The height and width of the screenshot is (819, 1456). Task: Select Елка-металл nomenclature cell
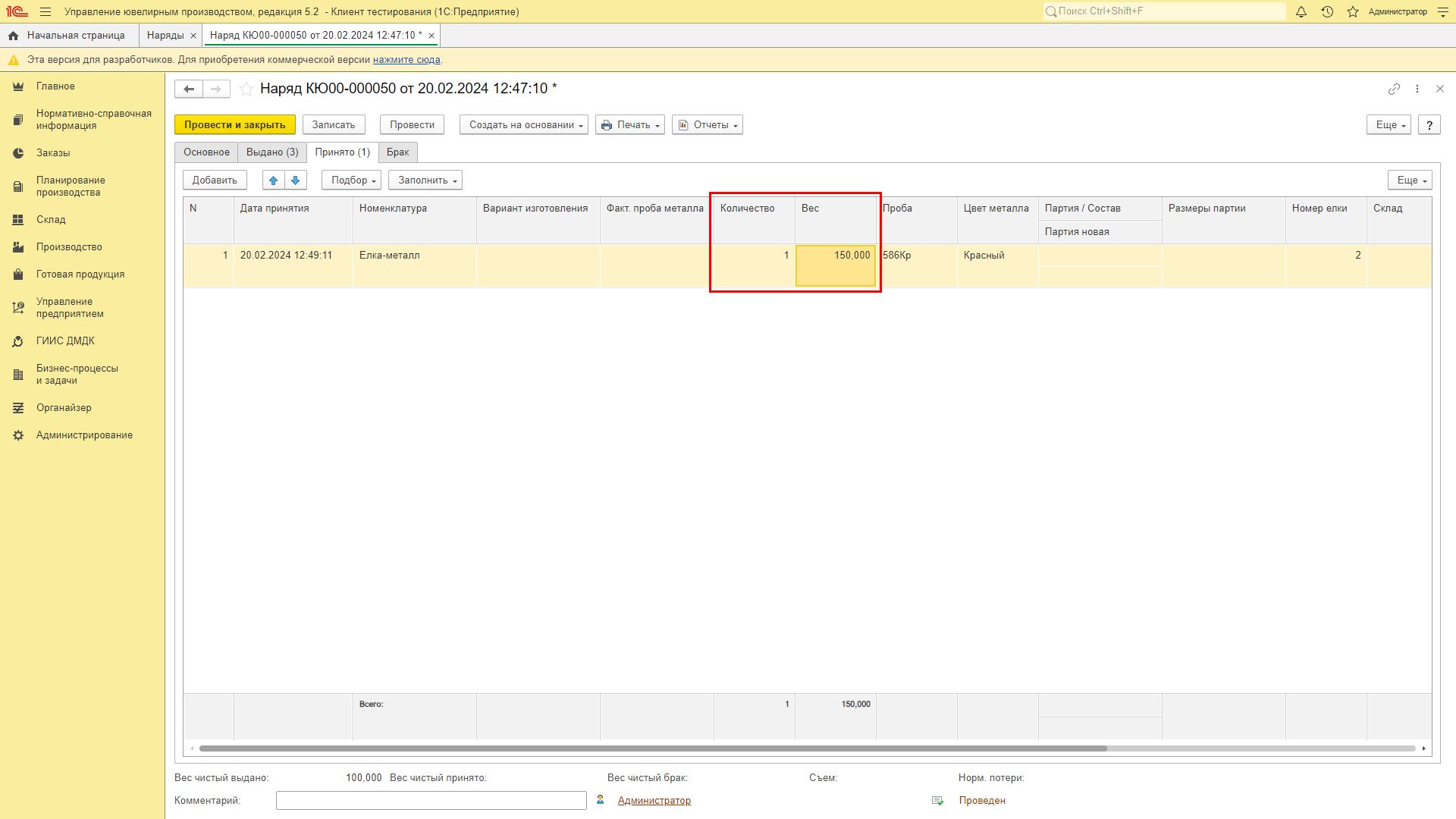click(x=414, y=265)
